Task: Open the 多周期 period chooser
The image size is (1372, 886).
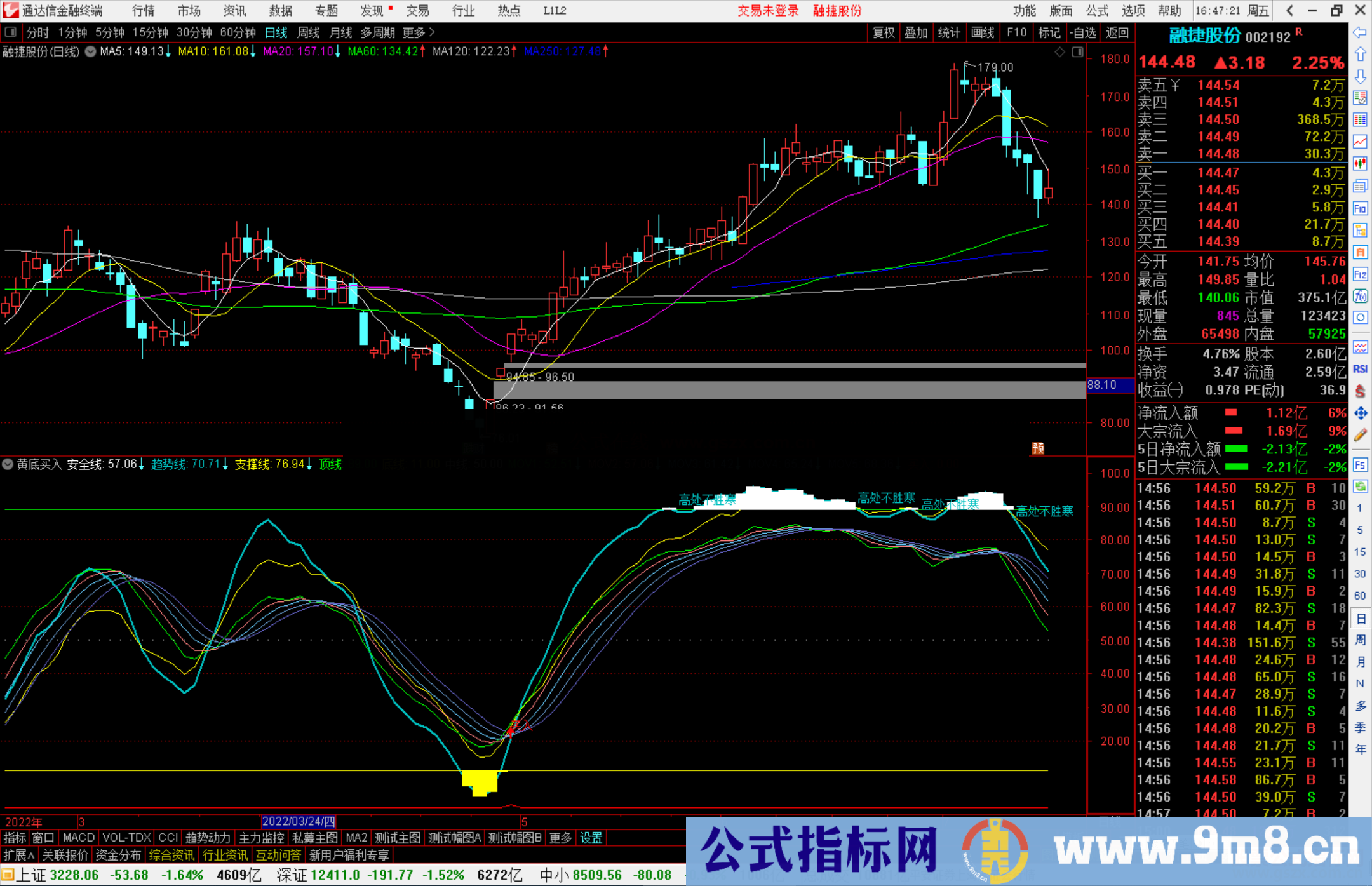Action: coord(379,32)
